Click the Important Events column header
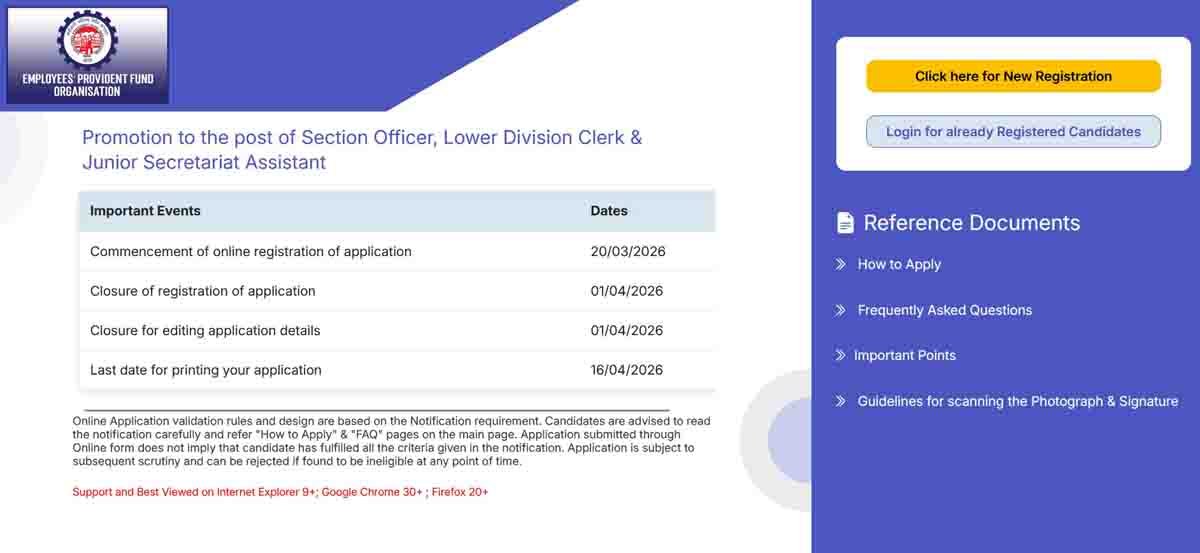 pos(145,211)
